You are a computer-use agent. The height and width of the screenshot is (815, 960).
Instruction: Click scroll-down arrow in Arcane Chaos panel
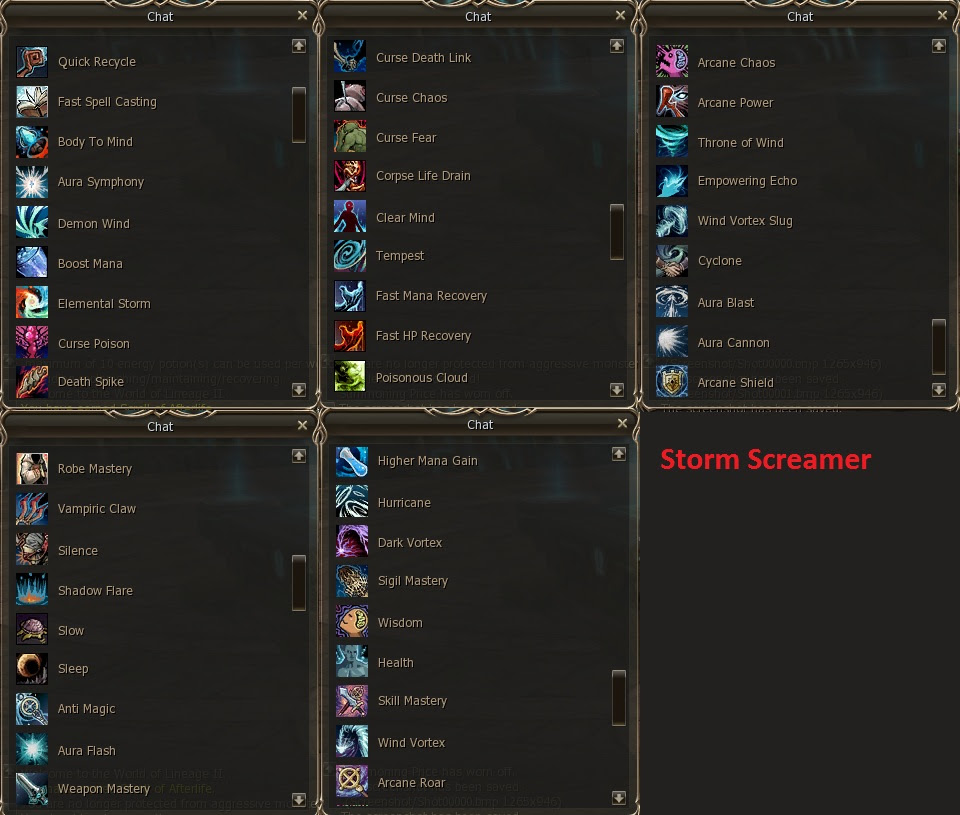pyautogui.click(x=939, y=389)
